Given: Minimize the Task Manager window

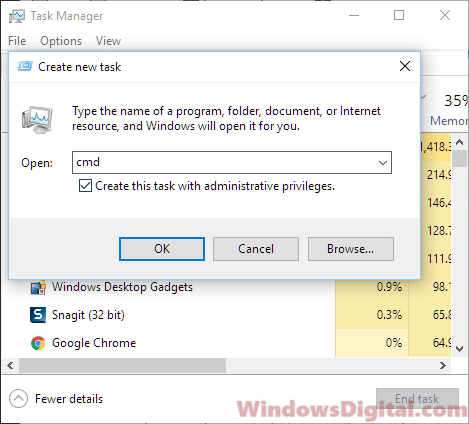Looking at the screenshot, I should coord(354,15).
